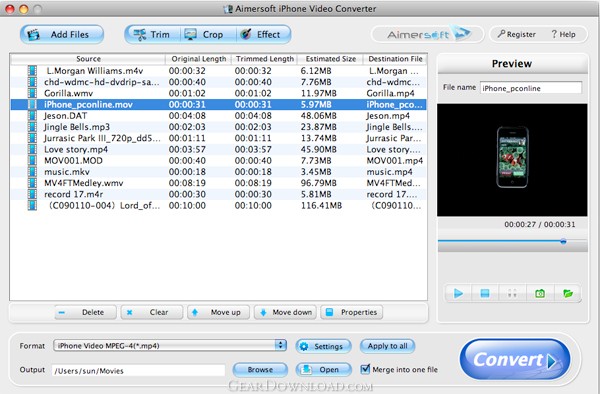Select chd-wdmc-hd-dvdrip file row
Viewport: 600px width, 394px height.
[x=218, y=82]
